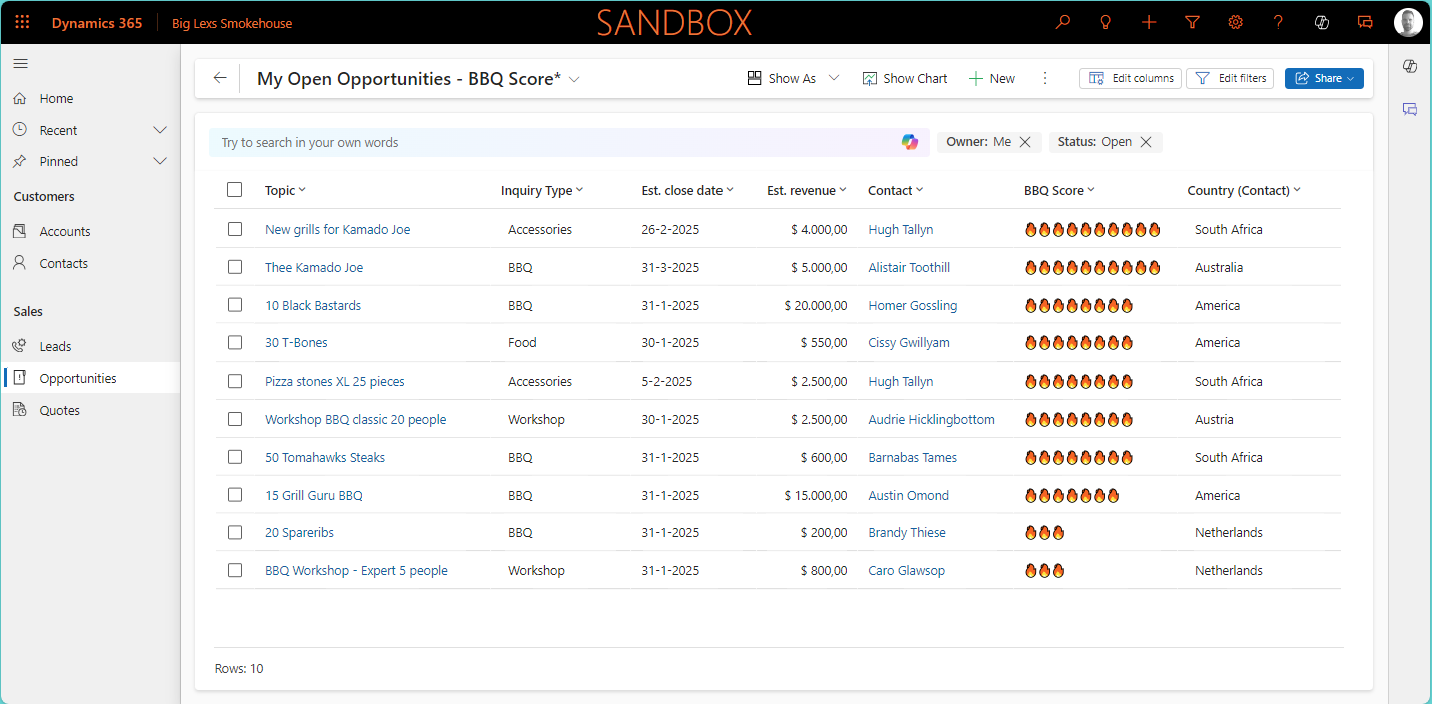Click the plus quick create icon in top bar
This screenshot has height=704, width=1432.
tap(1149, 22)
